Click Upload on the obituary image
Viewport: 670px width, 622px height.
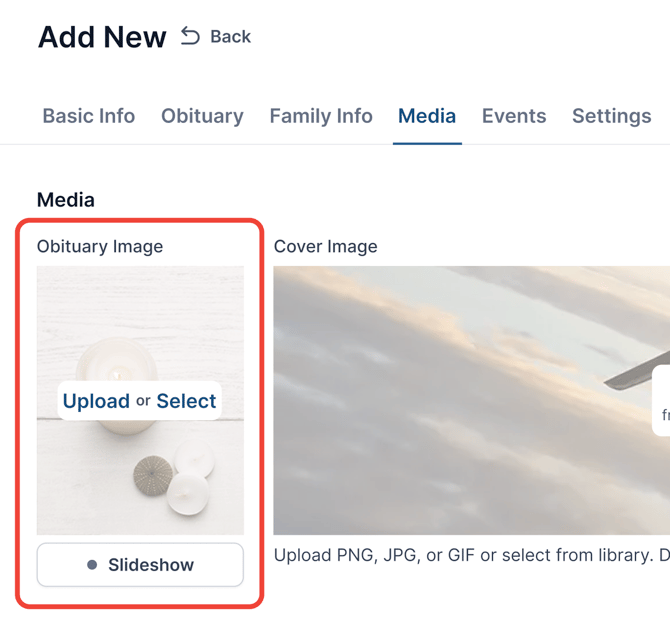click(96, 401)
